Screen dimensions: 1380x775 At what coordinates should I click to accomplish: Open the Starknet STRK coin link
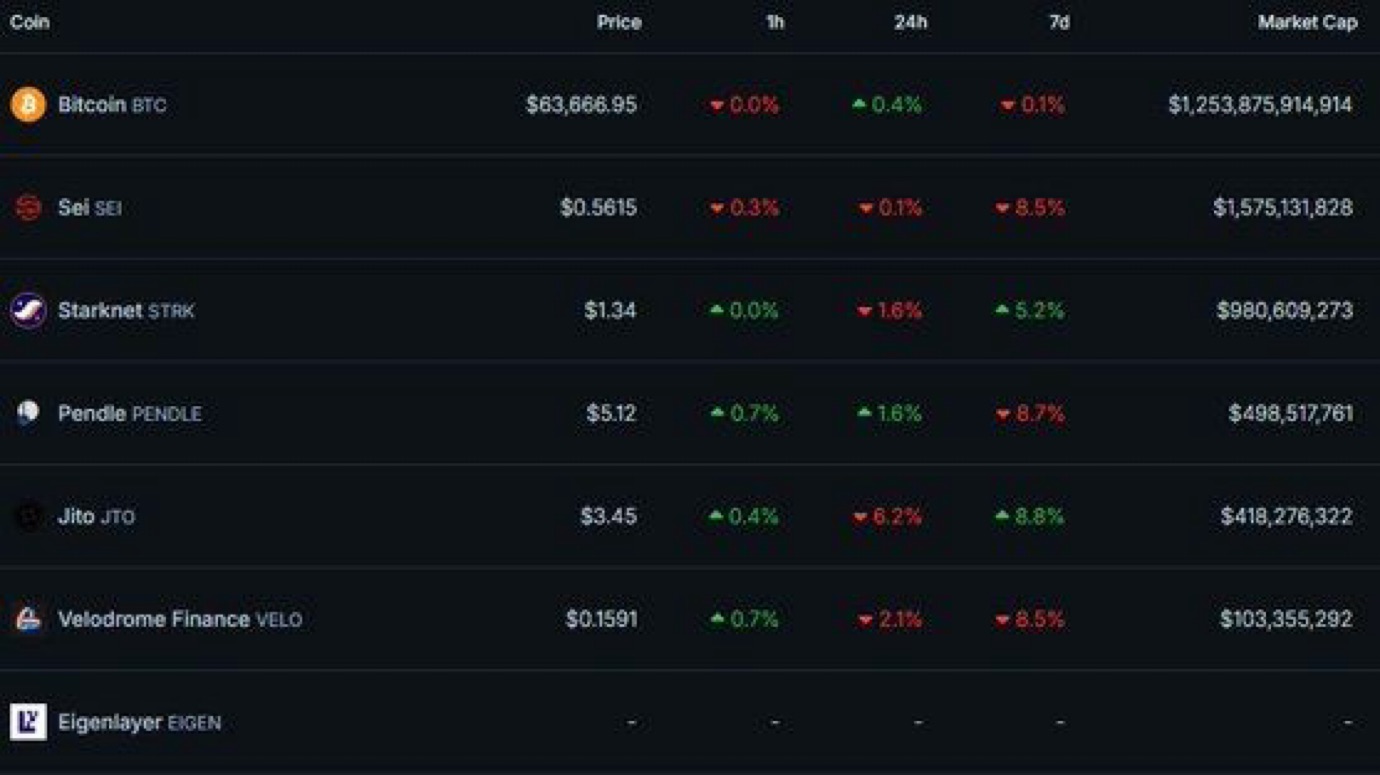(125, 310)
